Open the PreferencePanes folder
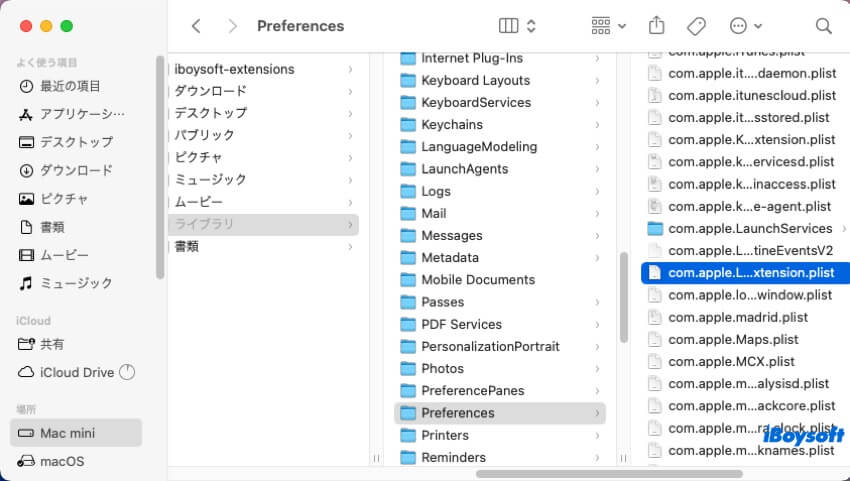Screen dimensions: 850x481 [x=500, y=391]
